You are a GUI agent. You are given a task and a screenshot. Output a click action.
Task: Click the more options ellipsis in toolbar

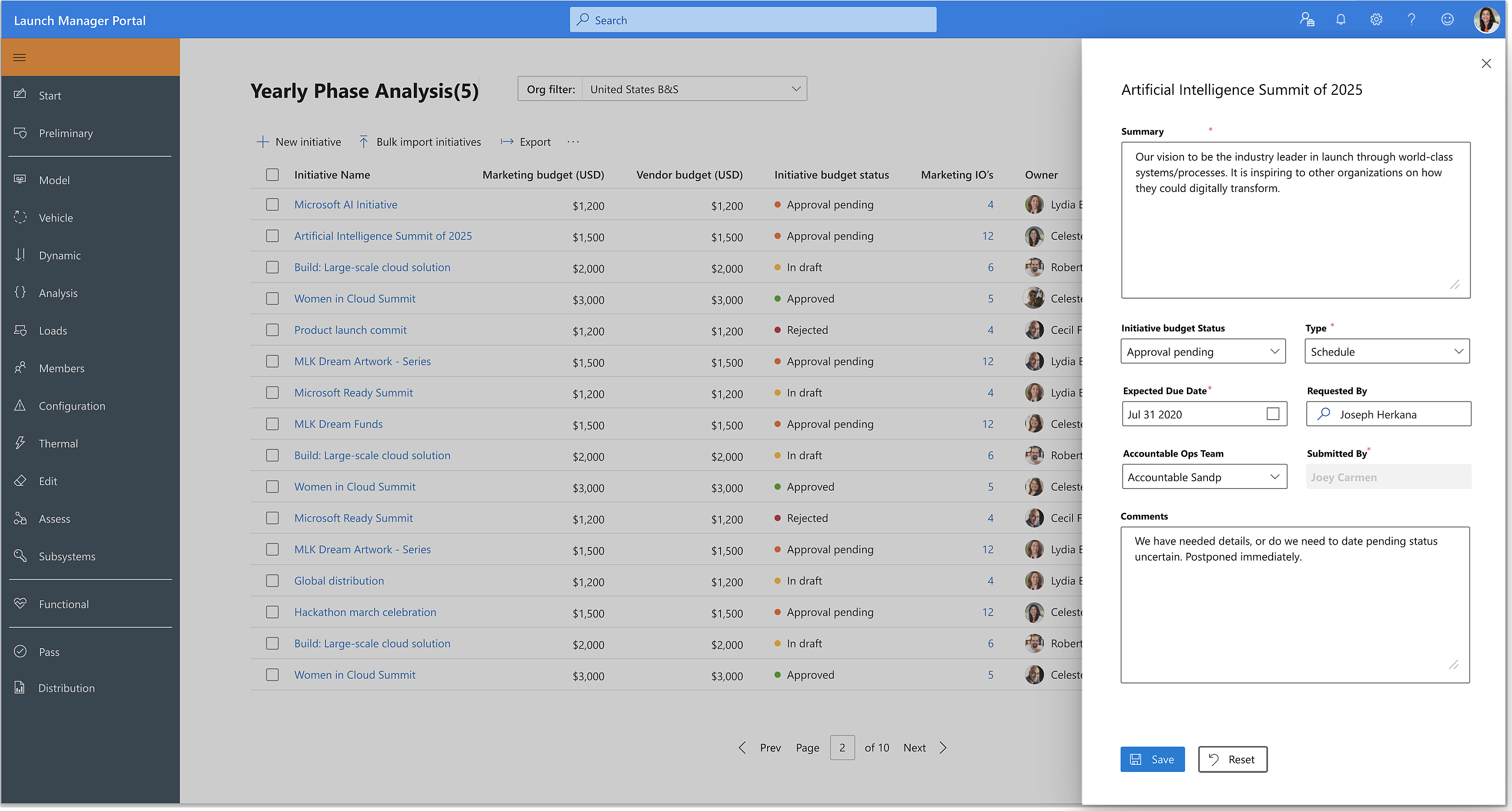(573, 141)
